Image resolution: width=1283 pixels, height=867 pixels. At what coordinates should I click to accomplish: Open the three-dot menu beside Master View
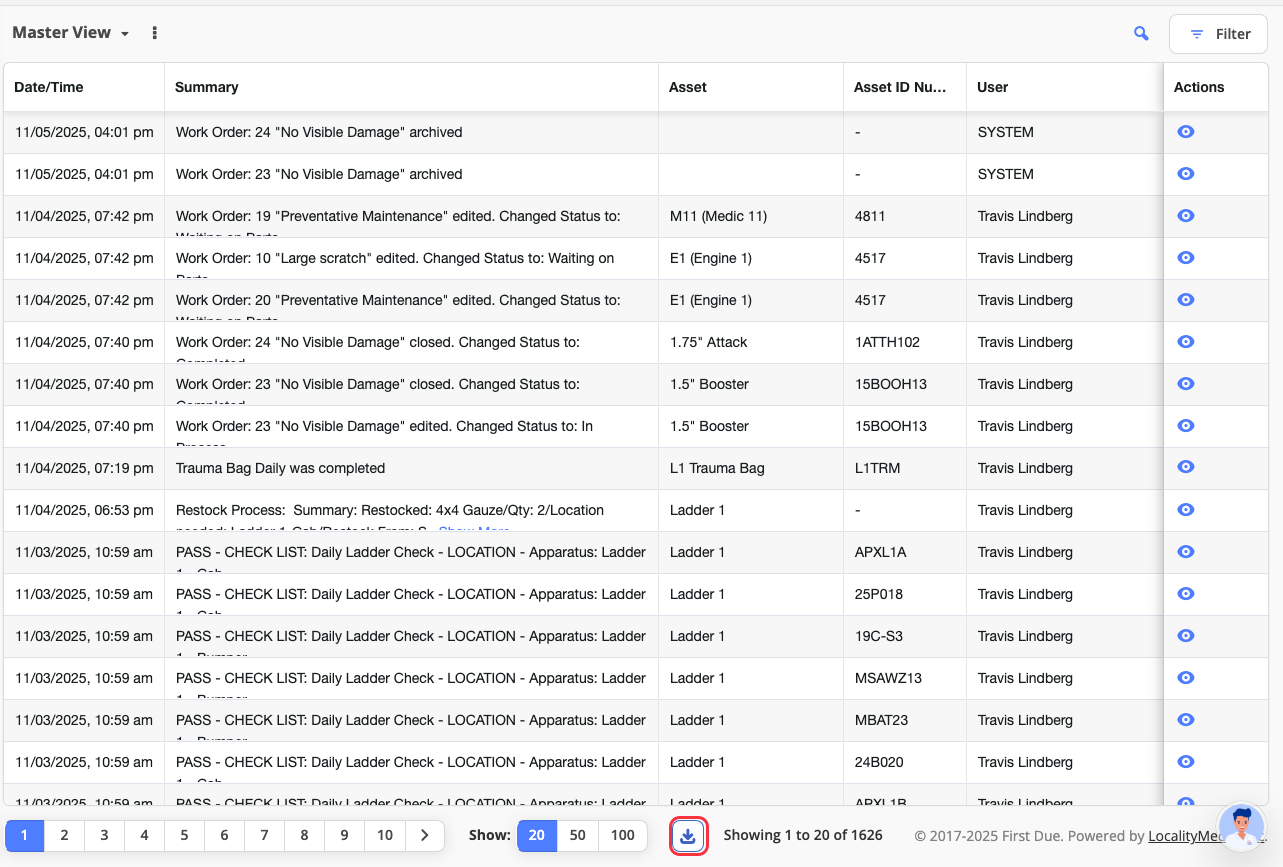pos(154,33)
